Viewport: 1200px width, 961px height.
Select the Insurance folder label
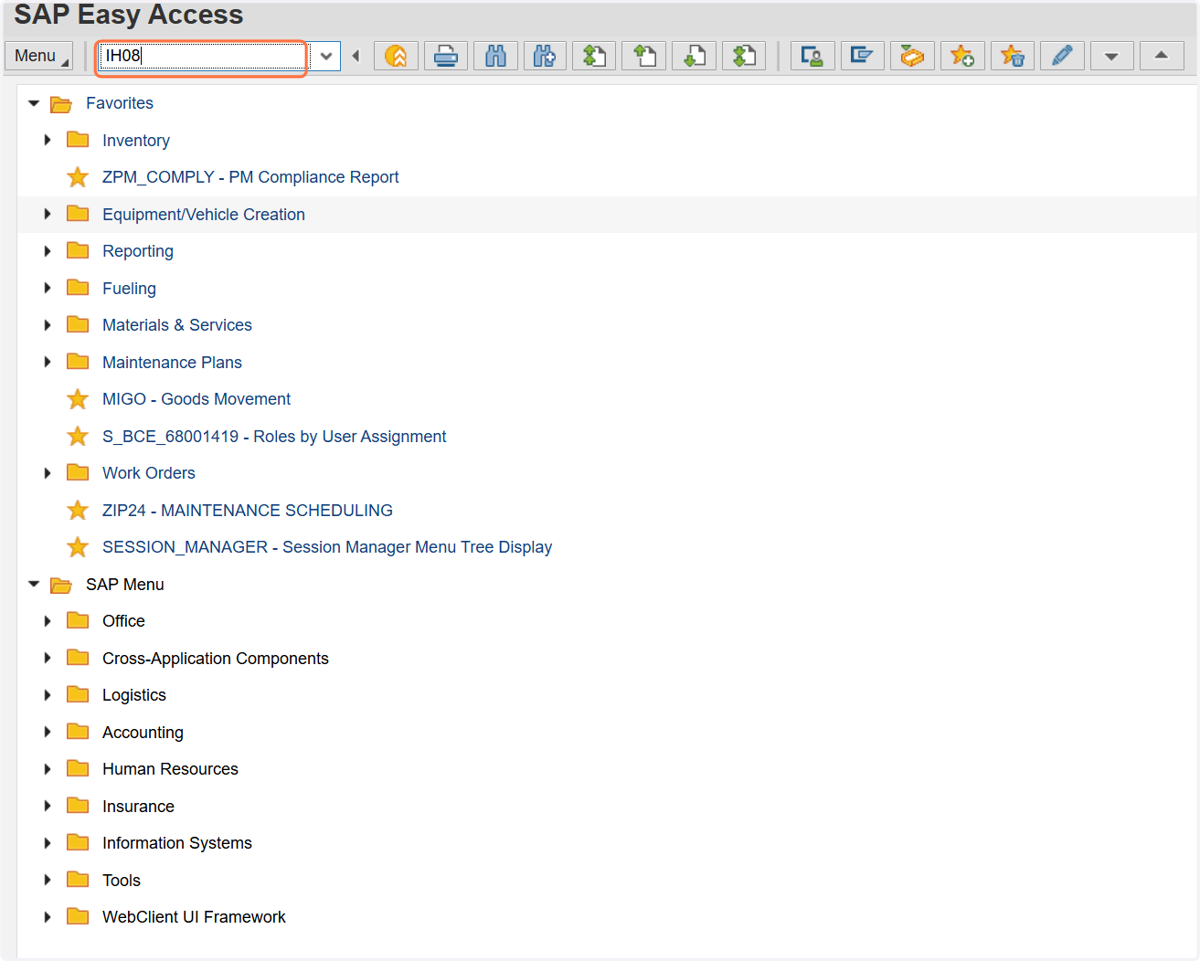(138, 806)
